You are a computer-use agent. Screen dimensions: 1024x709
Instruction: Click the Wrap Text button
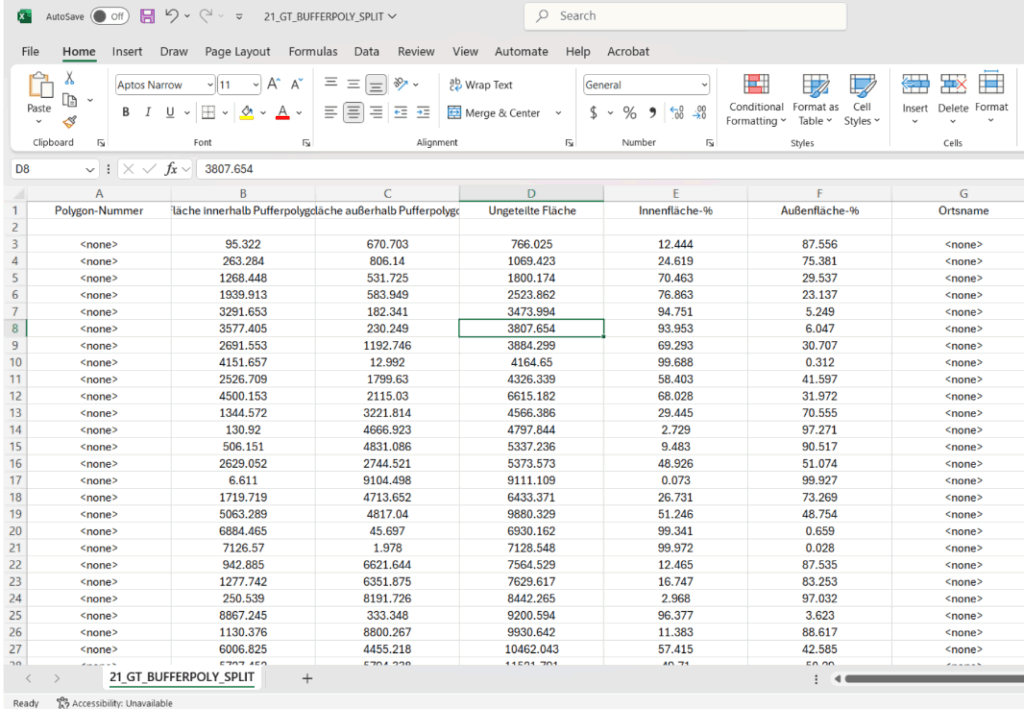click(480, 85)
